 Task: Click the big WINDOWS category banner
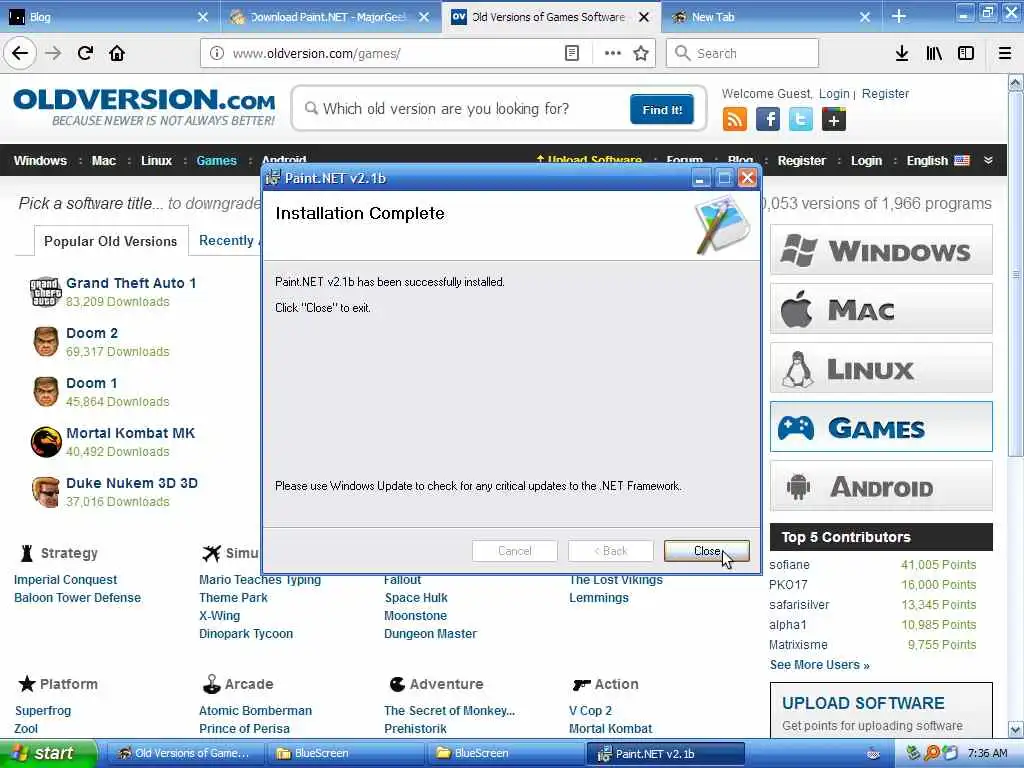tap(881, 250)
